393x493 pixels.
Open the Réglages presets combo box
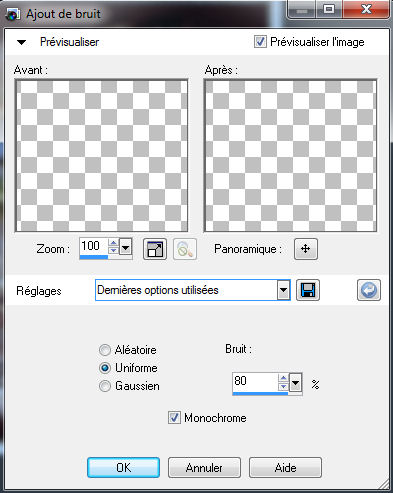point(193,290)
